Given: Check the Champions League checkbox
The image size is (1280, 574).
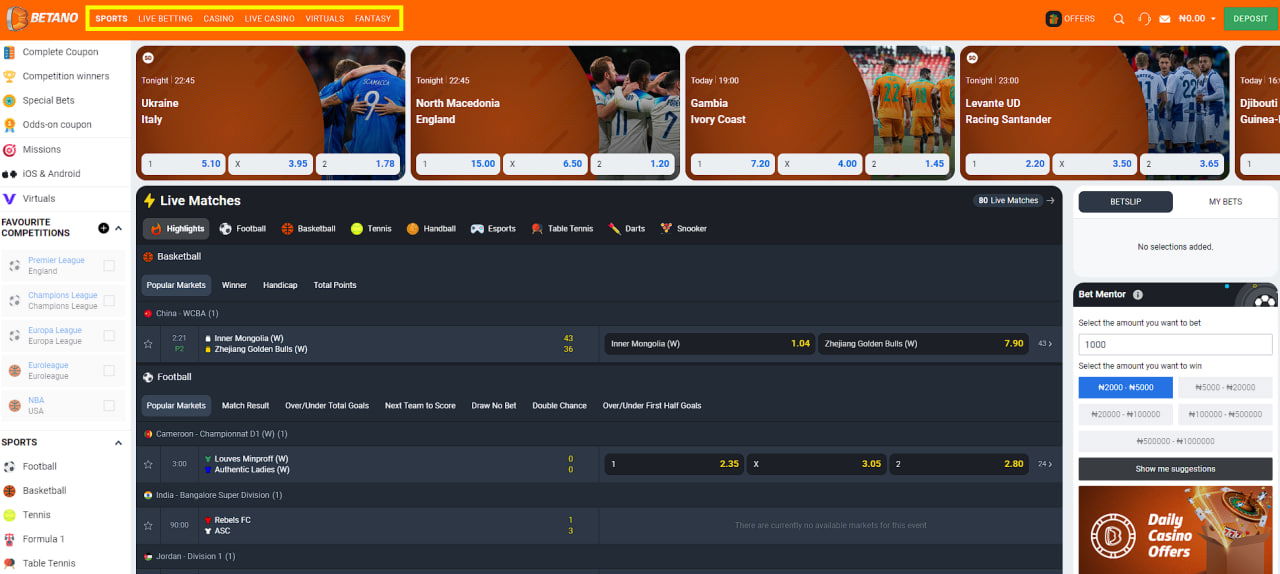Looking at the screenshot, I should (x=109, y=301).
